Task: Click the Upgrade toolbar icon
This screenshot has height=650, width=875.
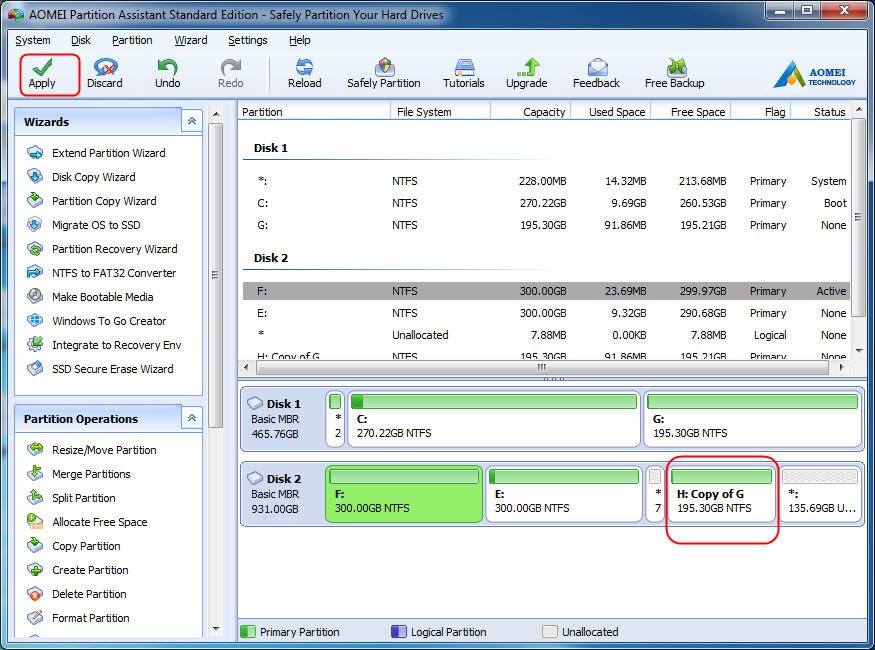Action: [x=526, y=73]
